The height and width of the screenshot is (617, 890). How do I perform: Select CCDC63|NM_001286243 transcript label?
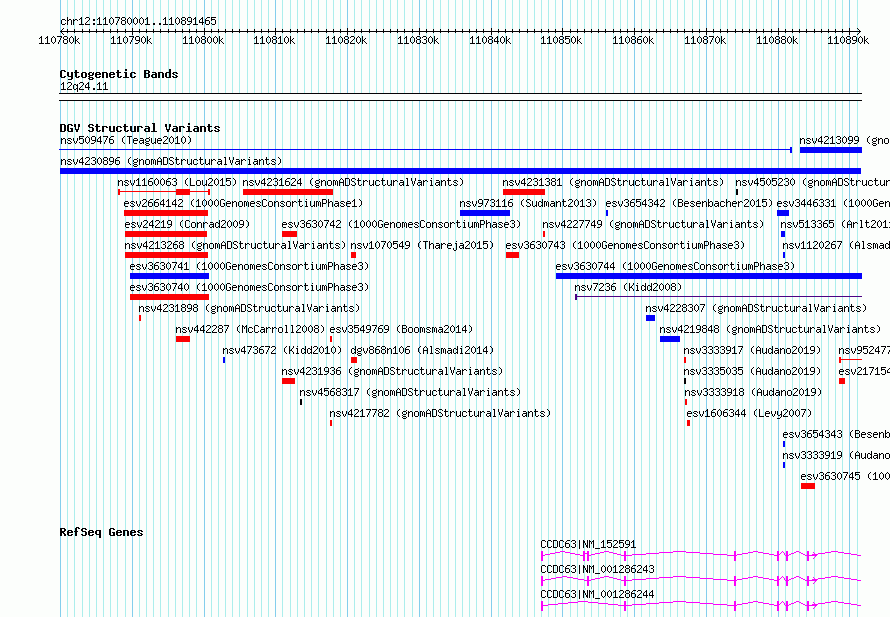point(597,569)
